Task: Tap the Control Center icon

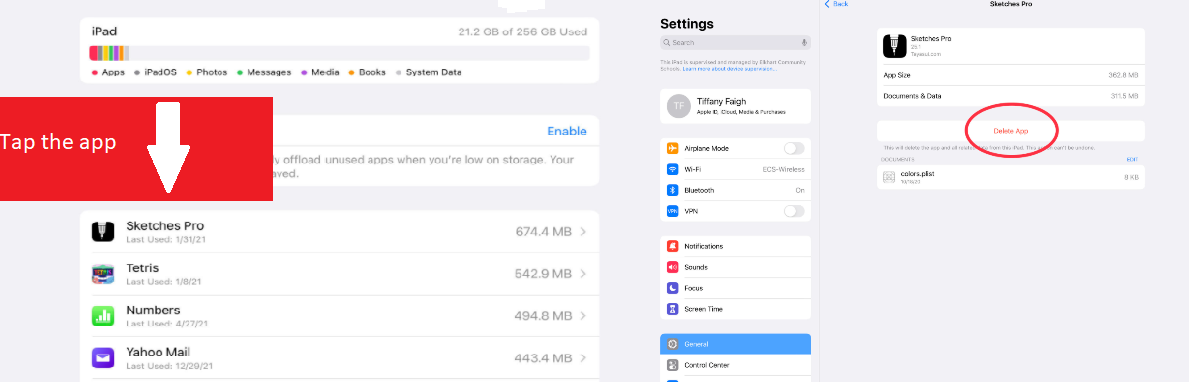Action: [673, 365]
